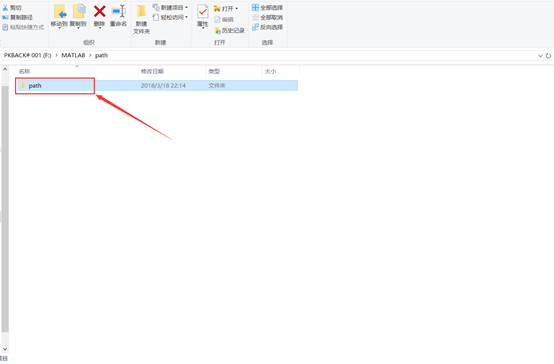The width and height of the screenshot is (554, 364).
Task: Click the Open (打开) folder button
Action: point(223,8)
